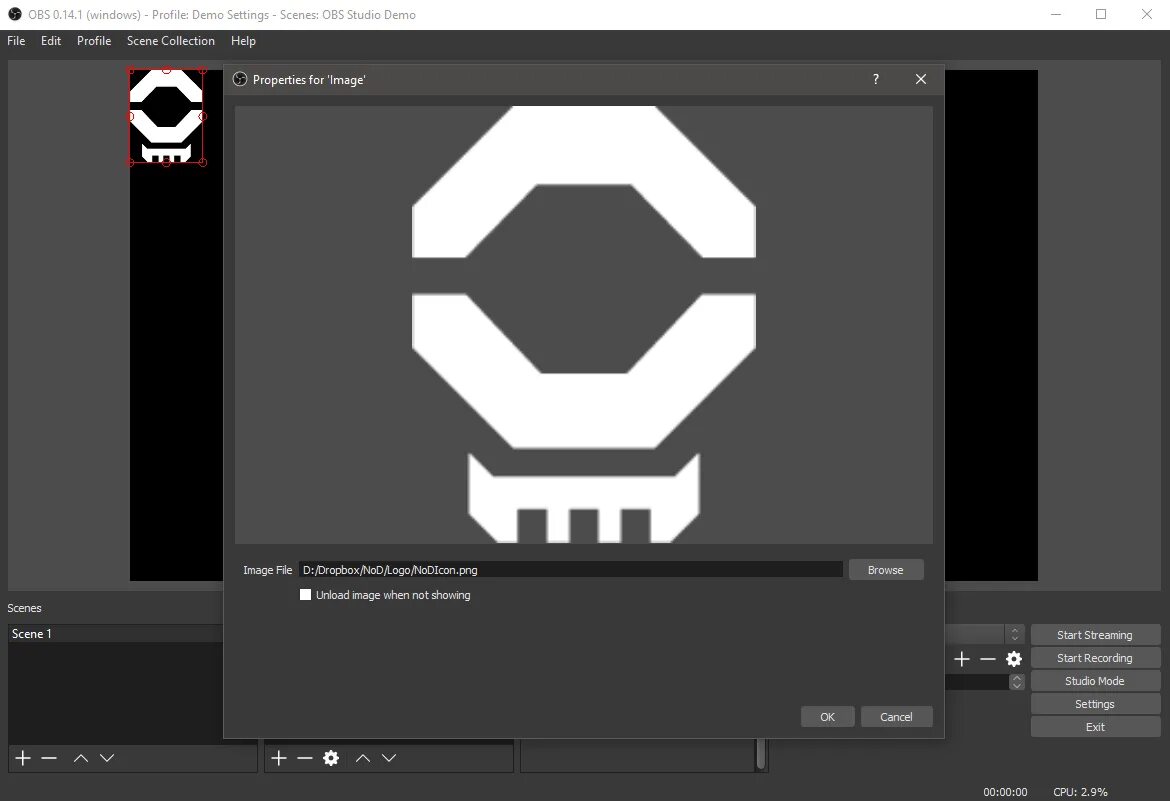Close the Properties for 'Image' dialog
This screenshot has width=1170, height=801.
point(921,79)
